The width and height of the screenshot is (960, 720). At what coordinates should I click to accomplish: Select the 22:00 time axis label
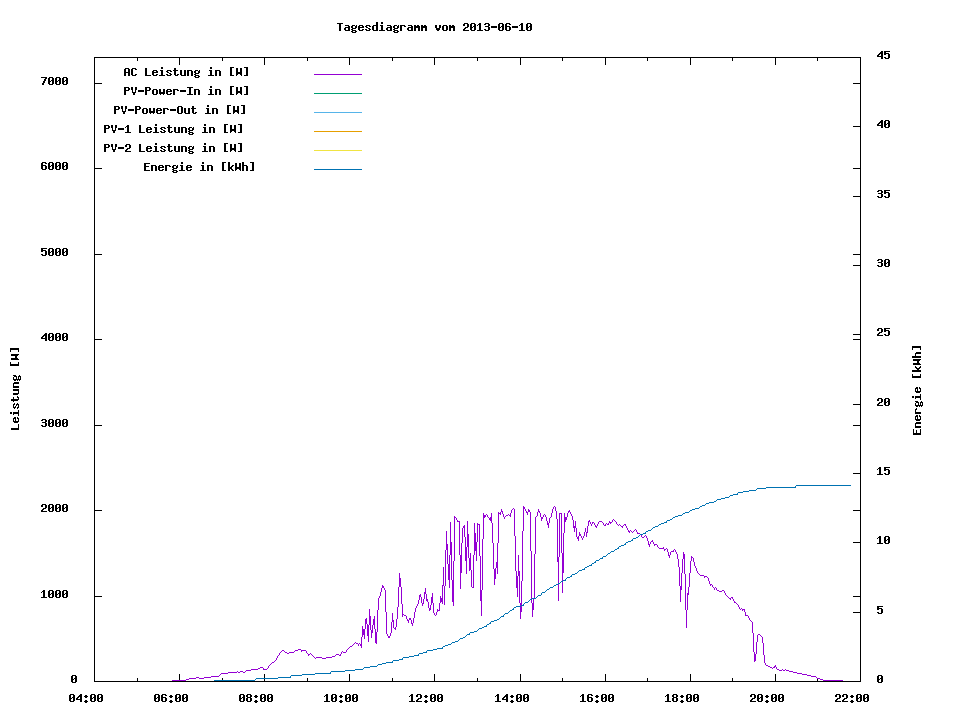tap(850, 698)
